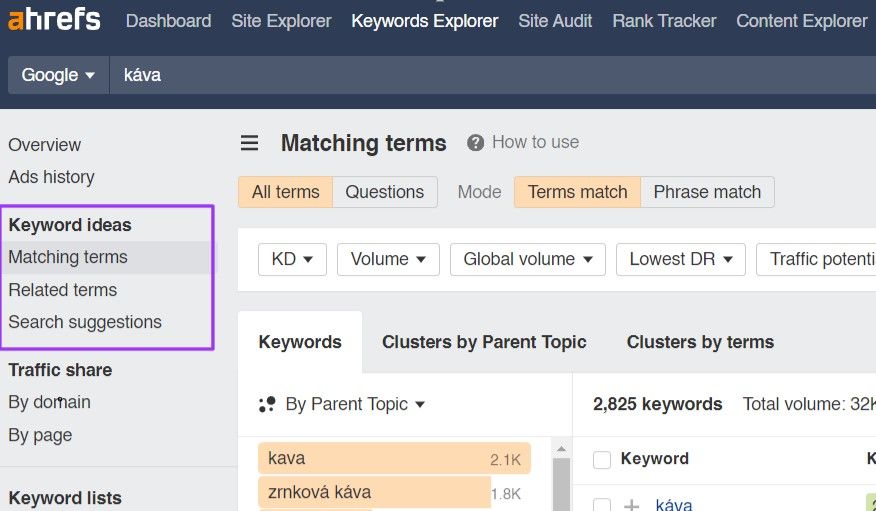Select the zrnková káva parent topic bar
This screenshot has width=876, height=511.
[x=374, y=492]
